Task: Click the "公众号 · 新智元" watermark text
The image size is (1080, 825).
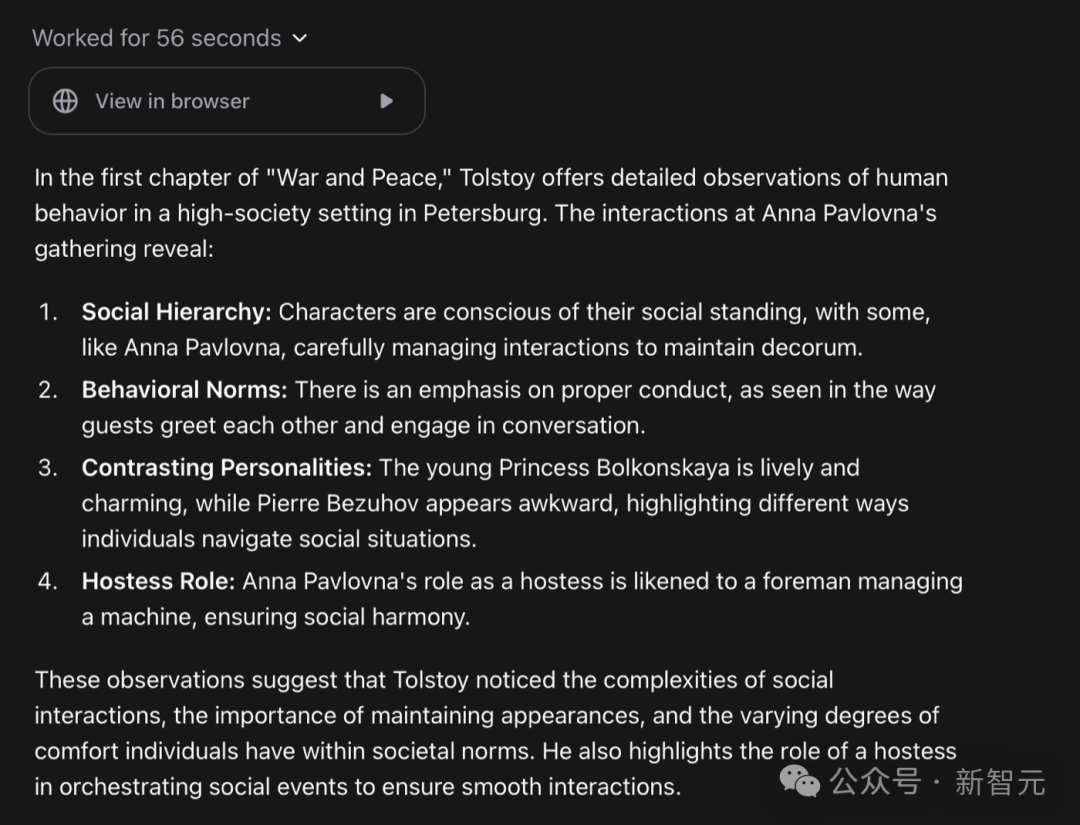Action: click(x=938, y=781)
